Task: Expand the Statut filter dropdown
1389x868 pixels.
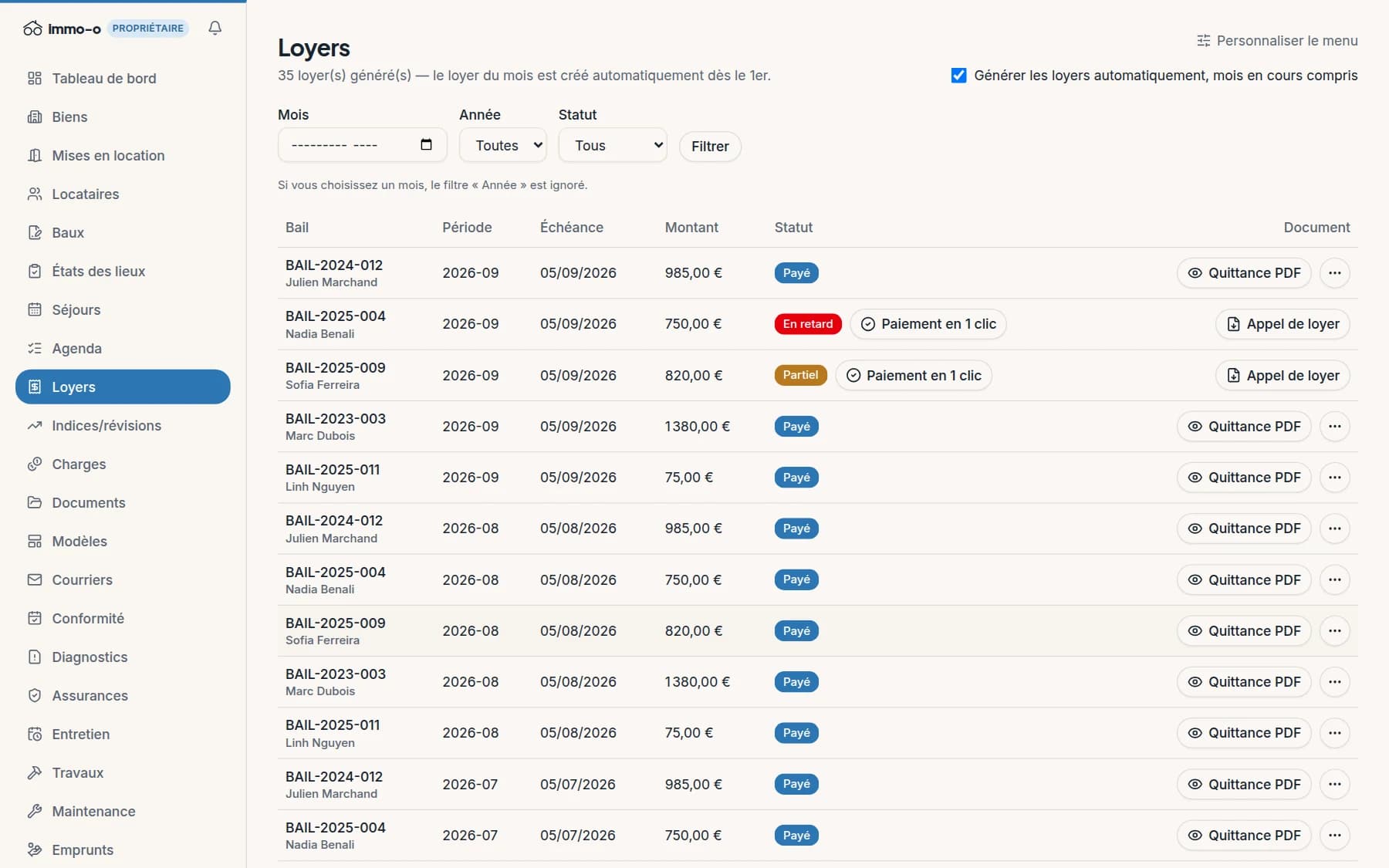Action: (x=613, y=145)
